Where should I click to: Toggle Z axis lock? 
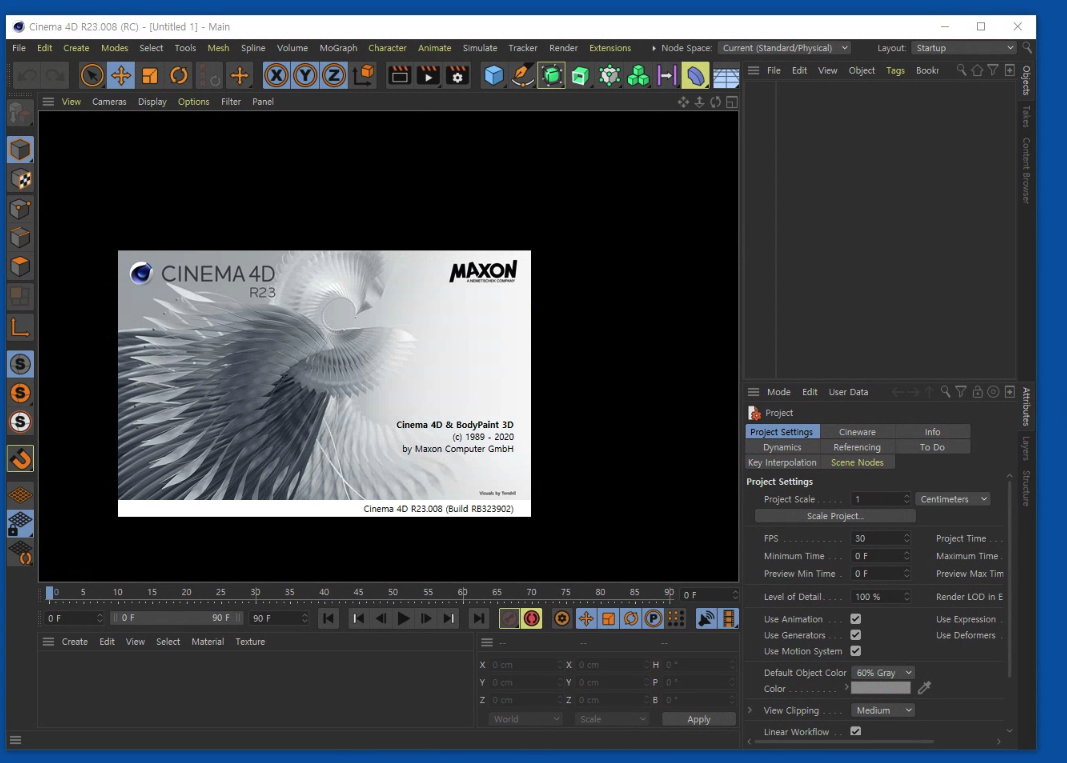coord(334,76)
